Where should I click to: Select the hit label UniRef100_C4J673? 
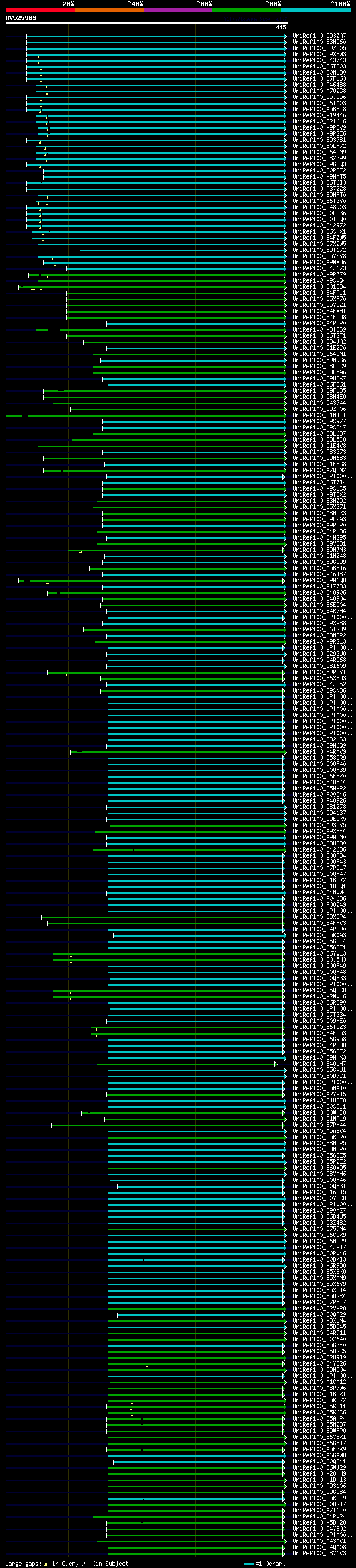tap(319, 269)
